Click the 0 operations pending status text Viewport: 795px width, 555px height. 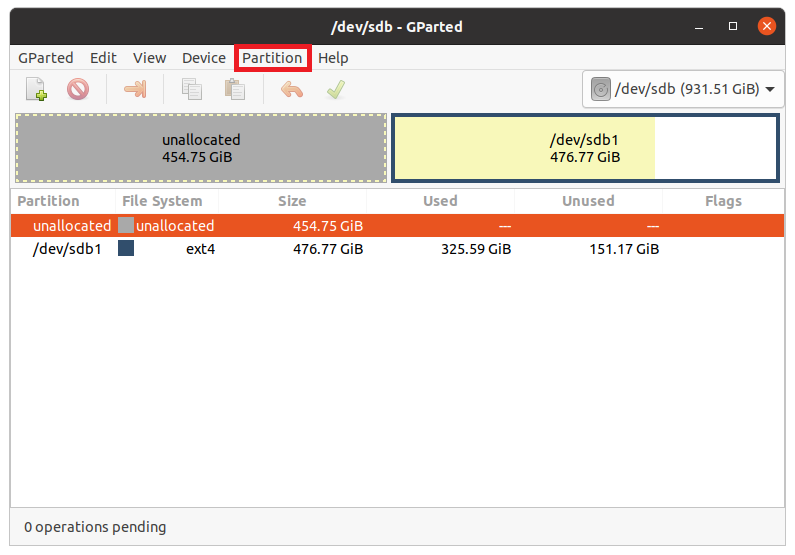pos(95,527)
